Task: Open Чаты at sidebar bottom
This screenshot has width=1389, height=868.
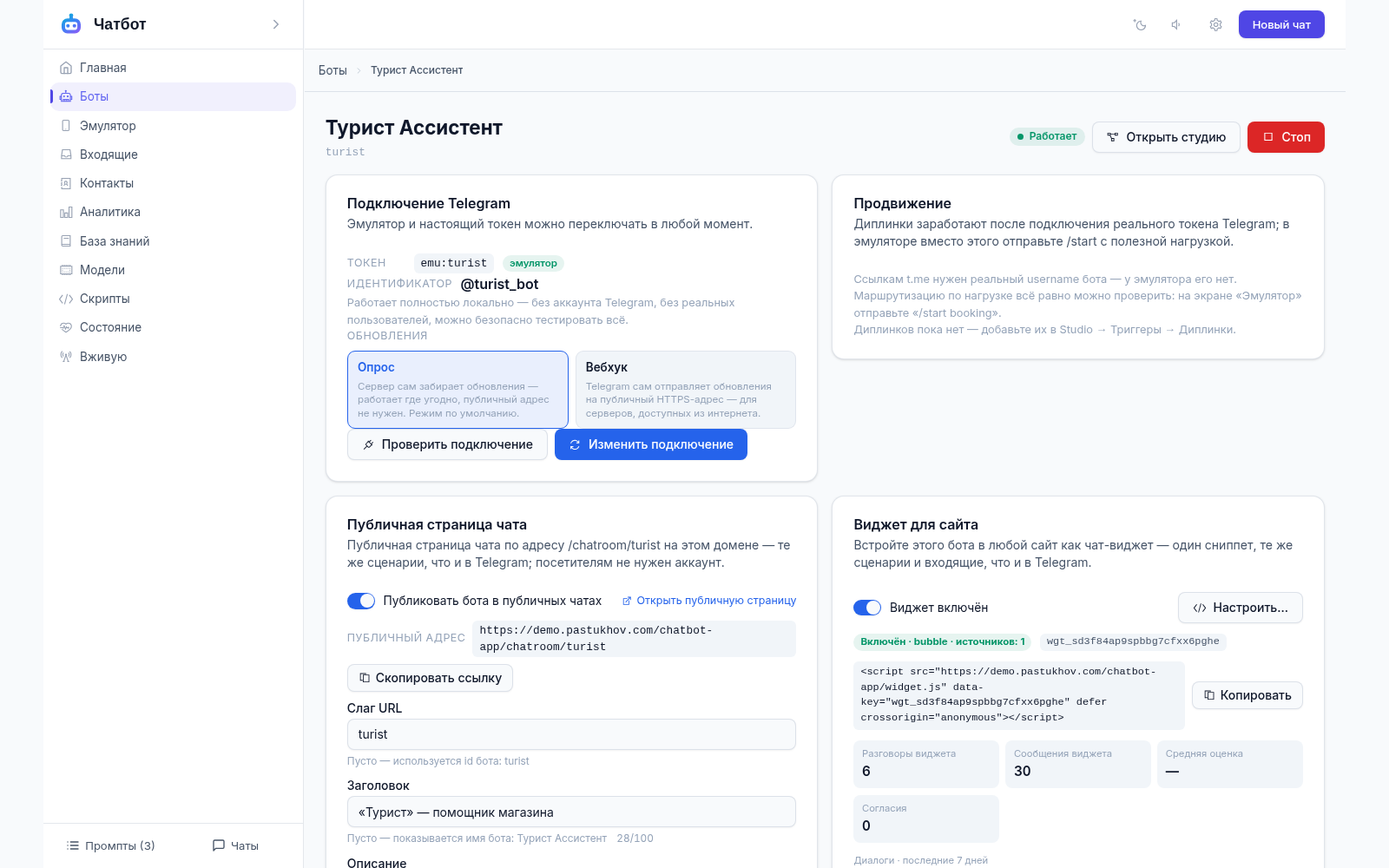Action: tap(235, 845)
